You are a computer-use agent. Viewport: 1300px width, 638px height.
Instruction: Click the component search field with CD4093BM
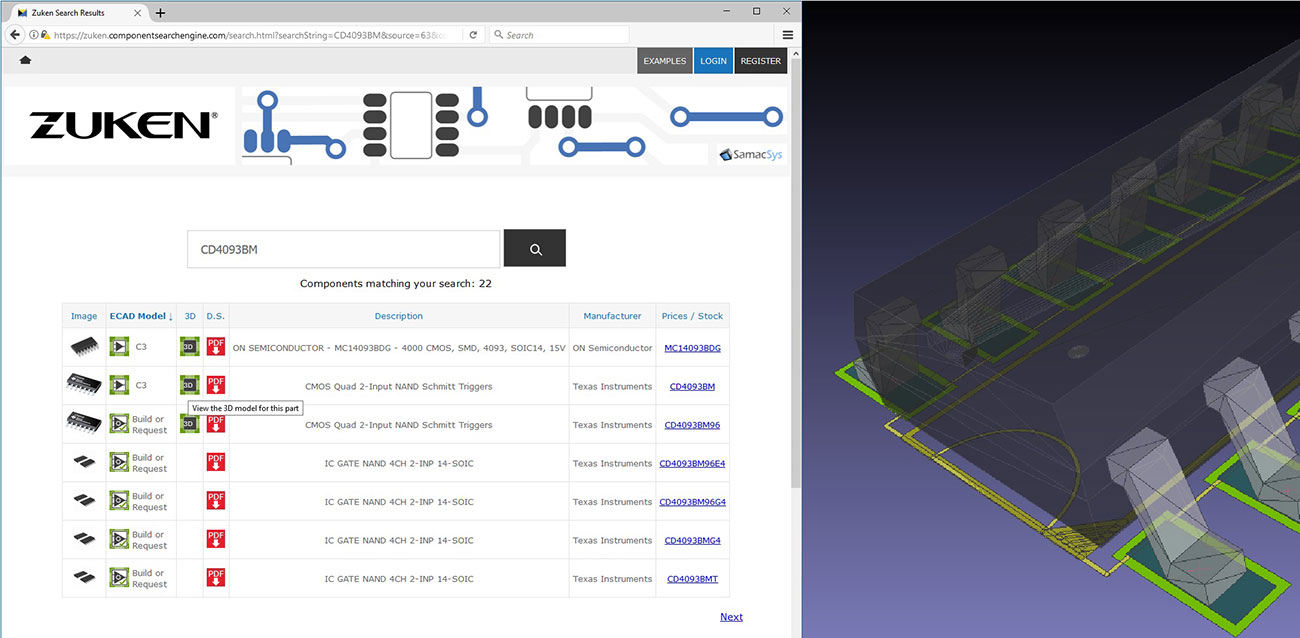click(x=343, y=249)
